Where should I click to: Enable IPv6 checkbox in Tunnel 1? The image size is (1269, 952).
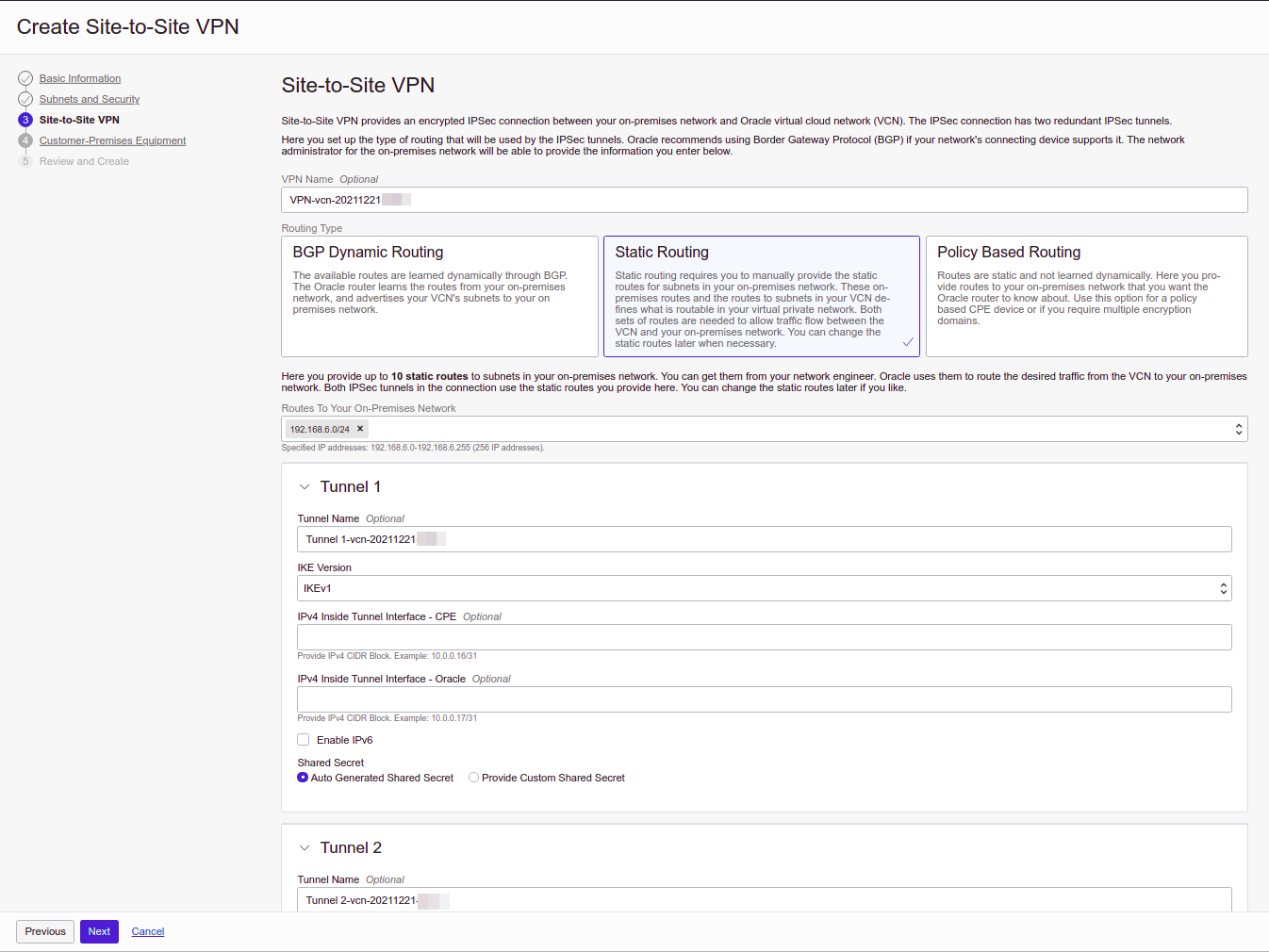304,740
